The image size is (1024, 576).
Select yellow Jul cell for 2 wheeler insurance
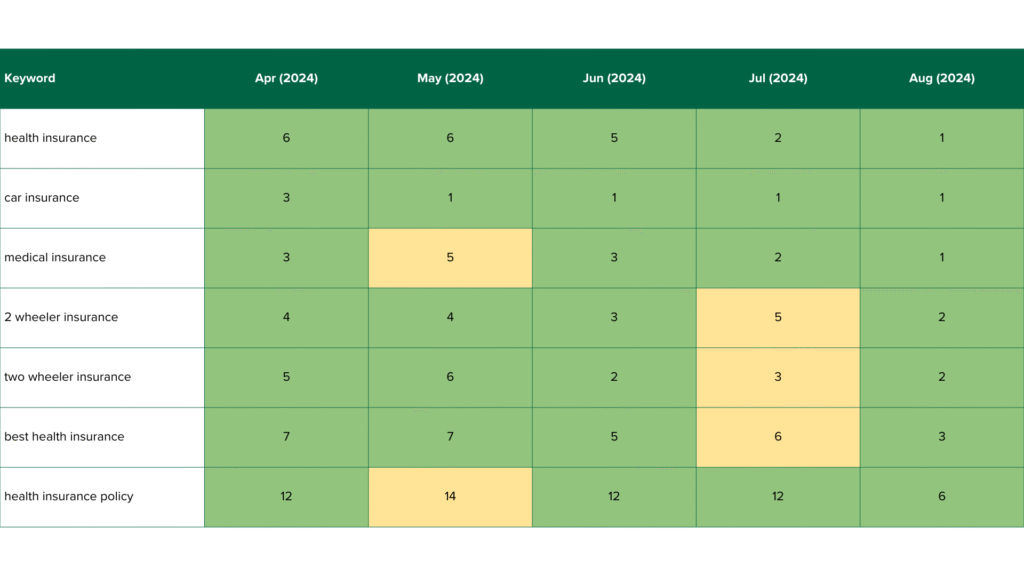point(778,317)
